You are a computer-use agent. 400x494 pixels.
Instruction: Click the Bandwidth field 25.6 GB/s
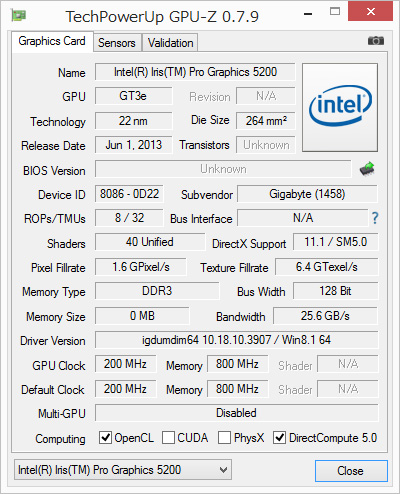[326, 316]
